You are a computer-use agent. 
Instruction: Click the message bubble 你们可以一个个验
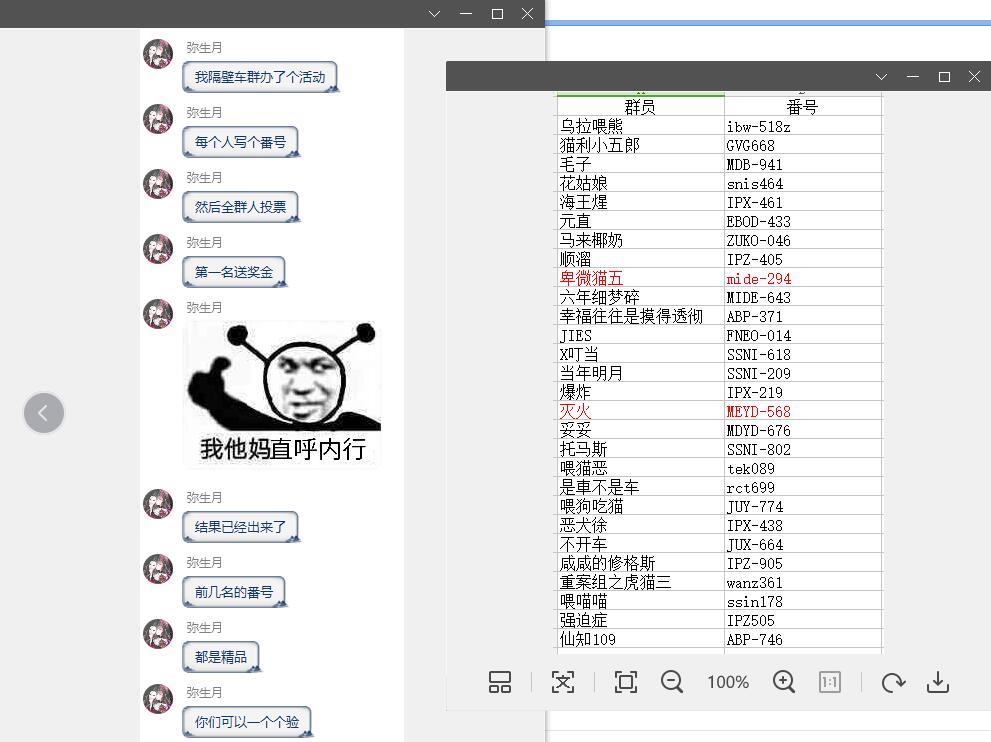[x=247, y=722]
